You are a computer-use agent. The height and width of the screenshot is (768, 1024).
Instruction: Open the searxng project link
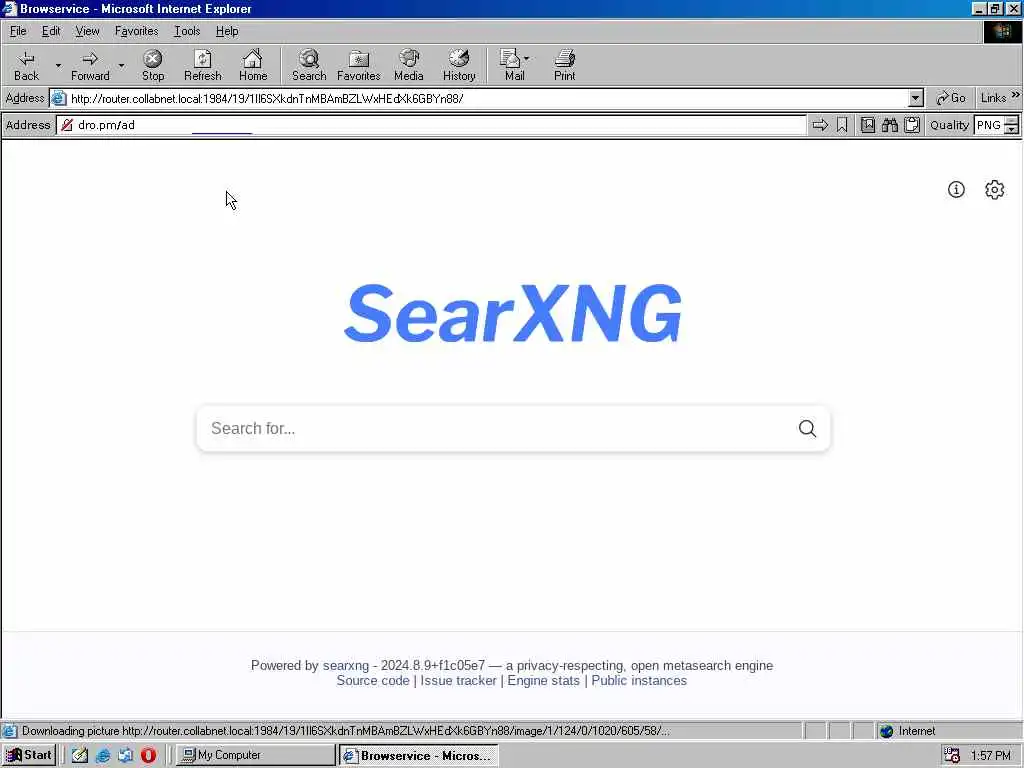tap(345, 665)
